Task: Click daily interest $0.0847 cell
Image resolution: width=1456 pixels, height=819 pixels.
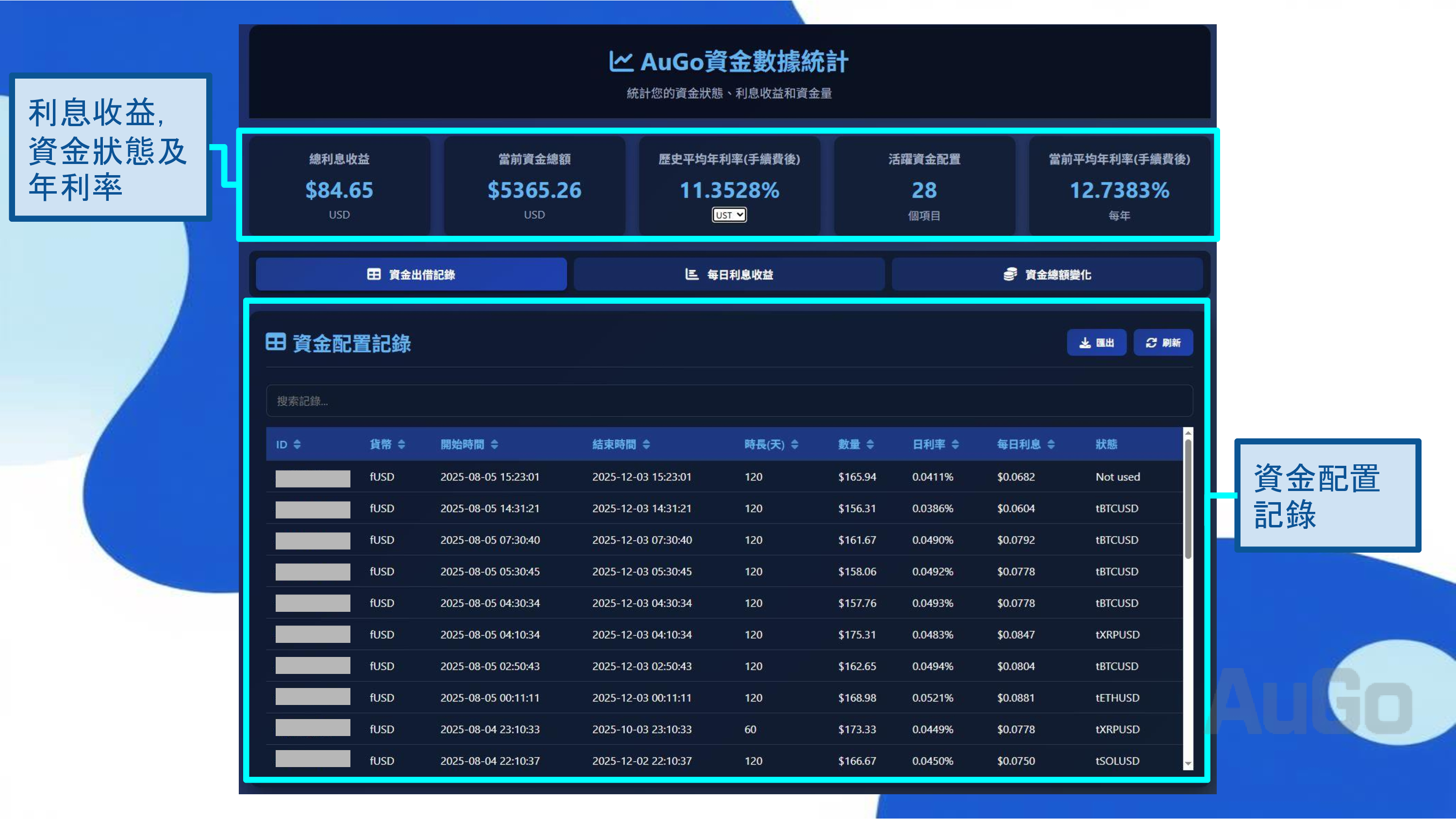Action: tap(1016, 635)
